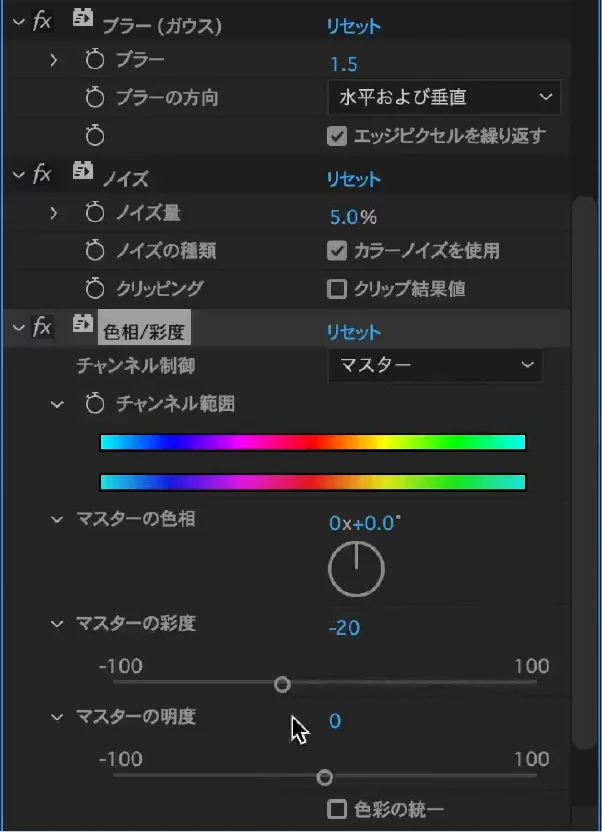This screenshot has width=602, height=832.
Task: Click マスターの彩度 slider handle
Action: [x=282, y=684]
